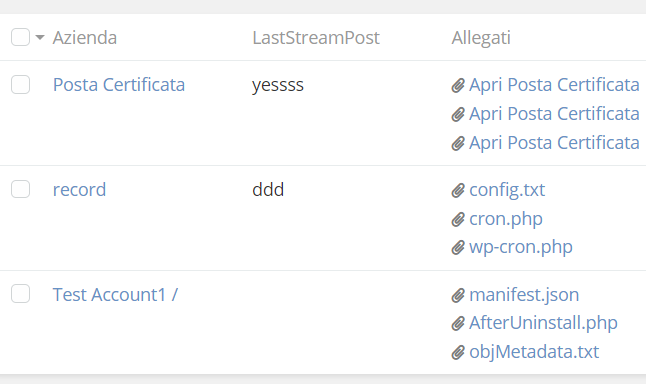Image resolution: width=646 pixels, height=384 pixels.
Task: Click paperclip icon beside objMetadata.txt
Action: pyautogui.click(x=458, y=352)
